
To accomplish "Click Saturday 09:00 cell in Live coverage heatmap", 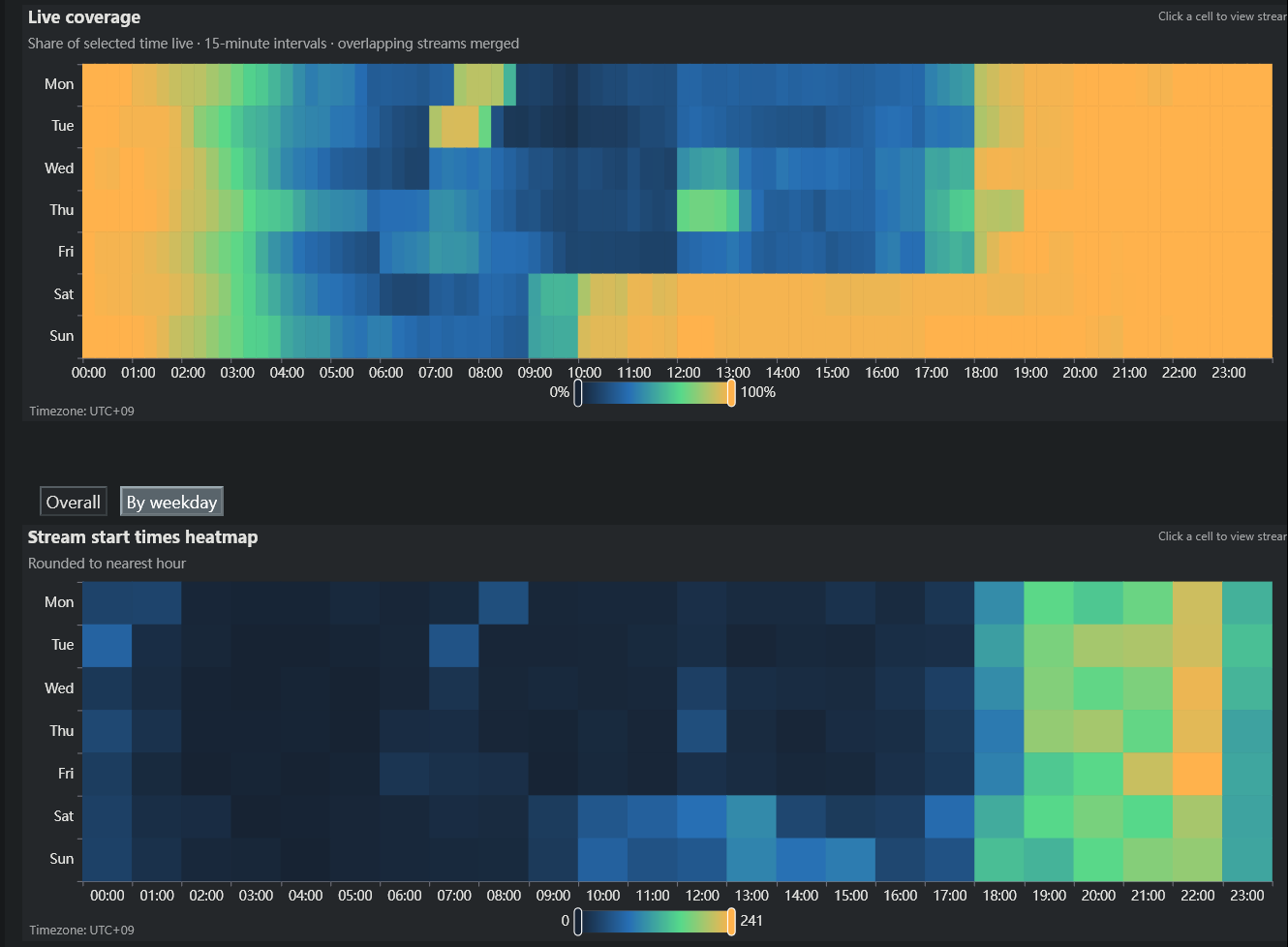I will tap(535, 294).
